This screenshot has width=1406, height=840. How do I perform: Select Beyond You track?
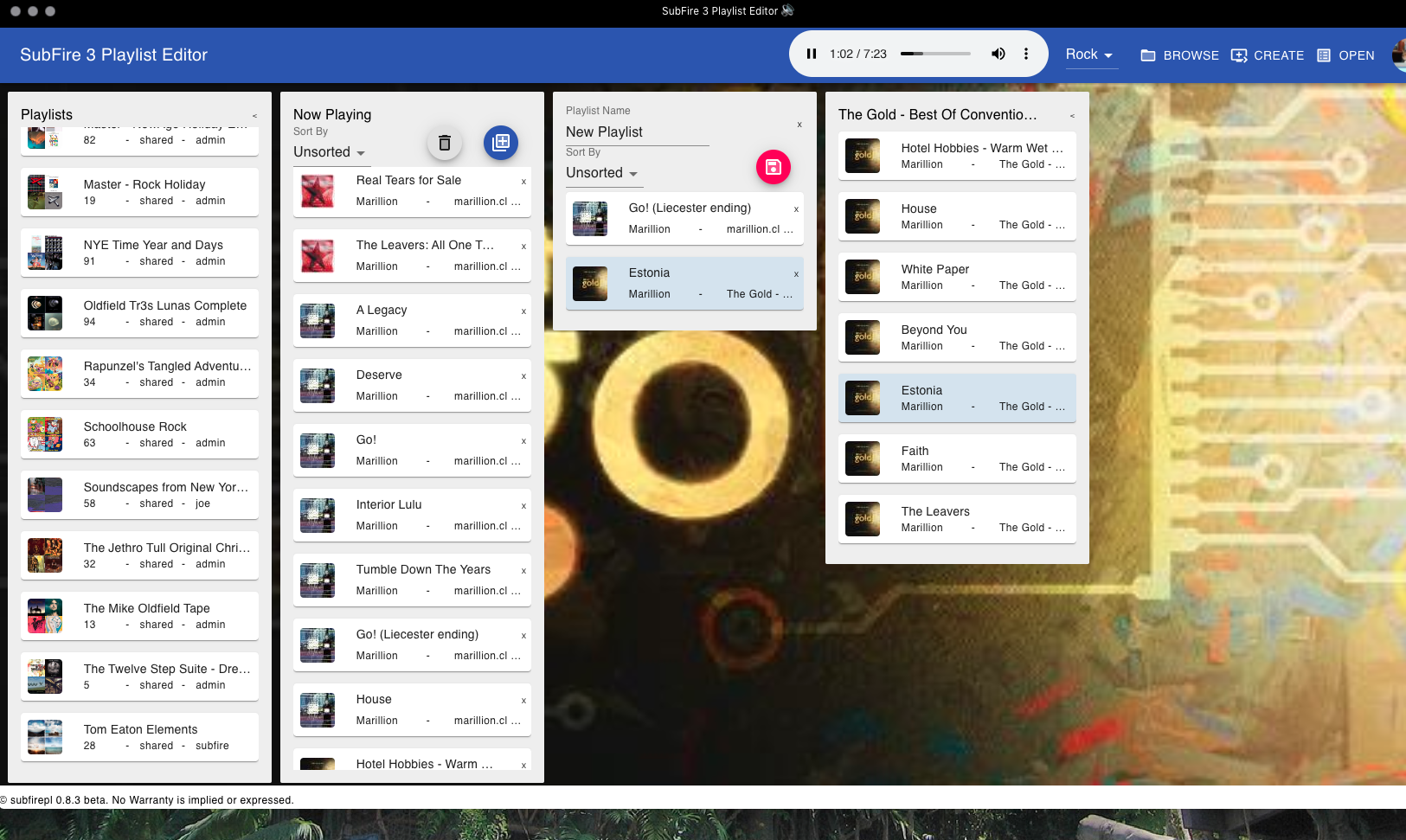click(x=957, y=337)
